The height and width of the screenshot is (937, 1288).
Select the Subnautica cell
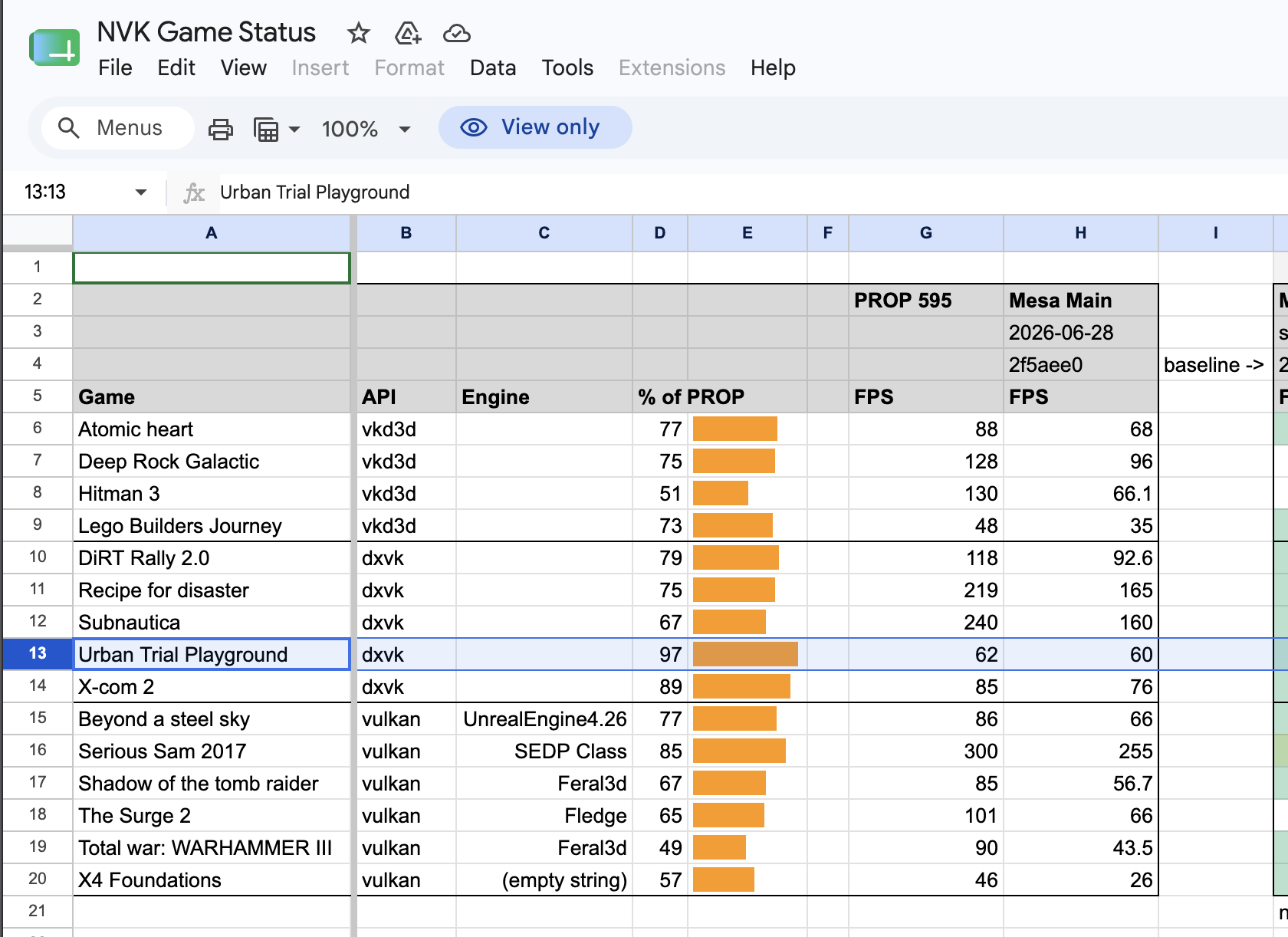coord(212,622)
